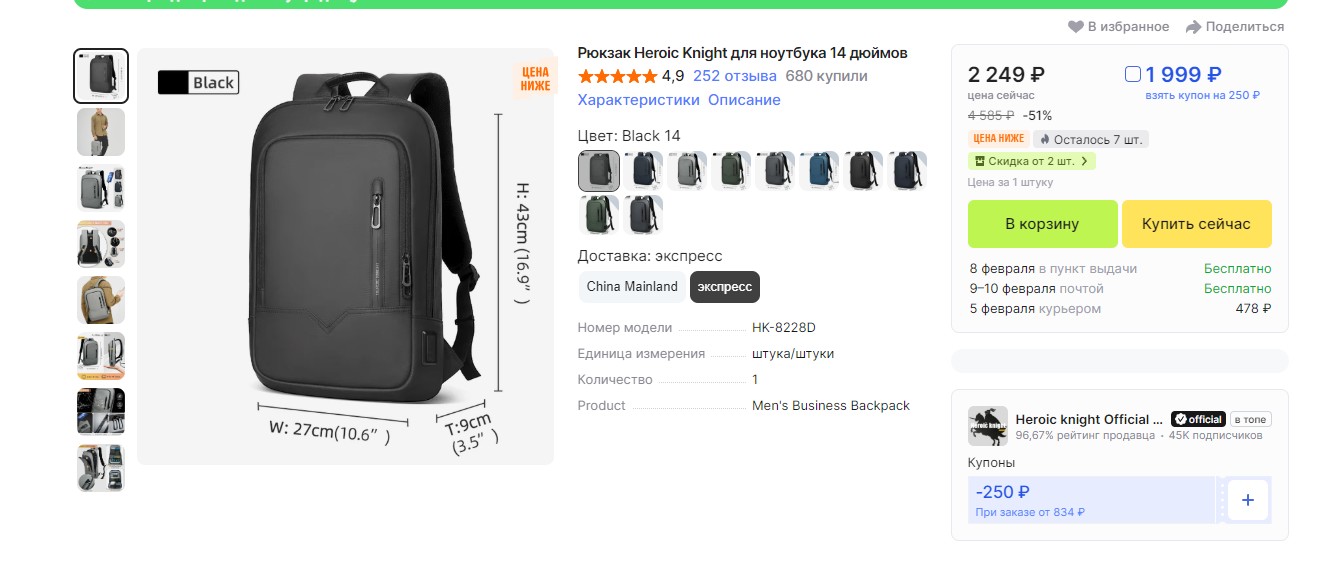Click the Heroic Knight store logo
This screenshot has width=1333, height=562.
coord(988,426)
